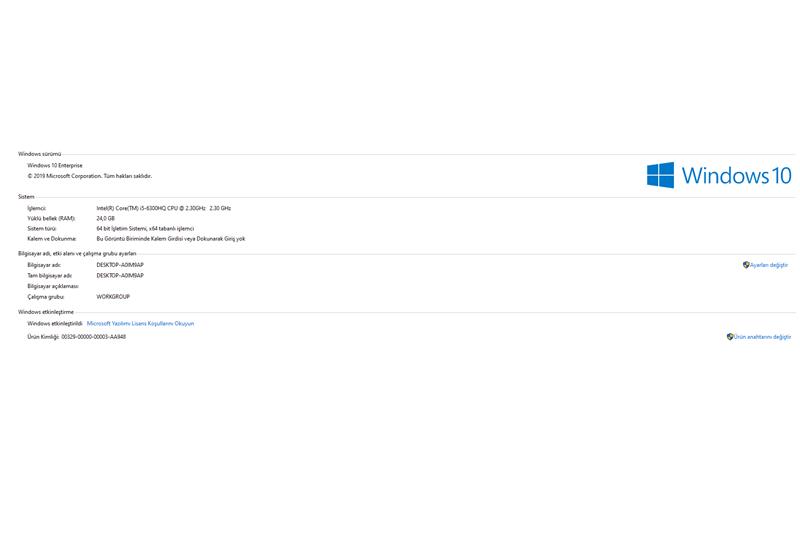Open the 'Microsoft Yazılımı Lisans Koşullarını Okuyun' link
The height and width of the screenshot is (536, 800).
click(x=140, y=323)
